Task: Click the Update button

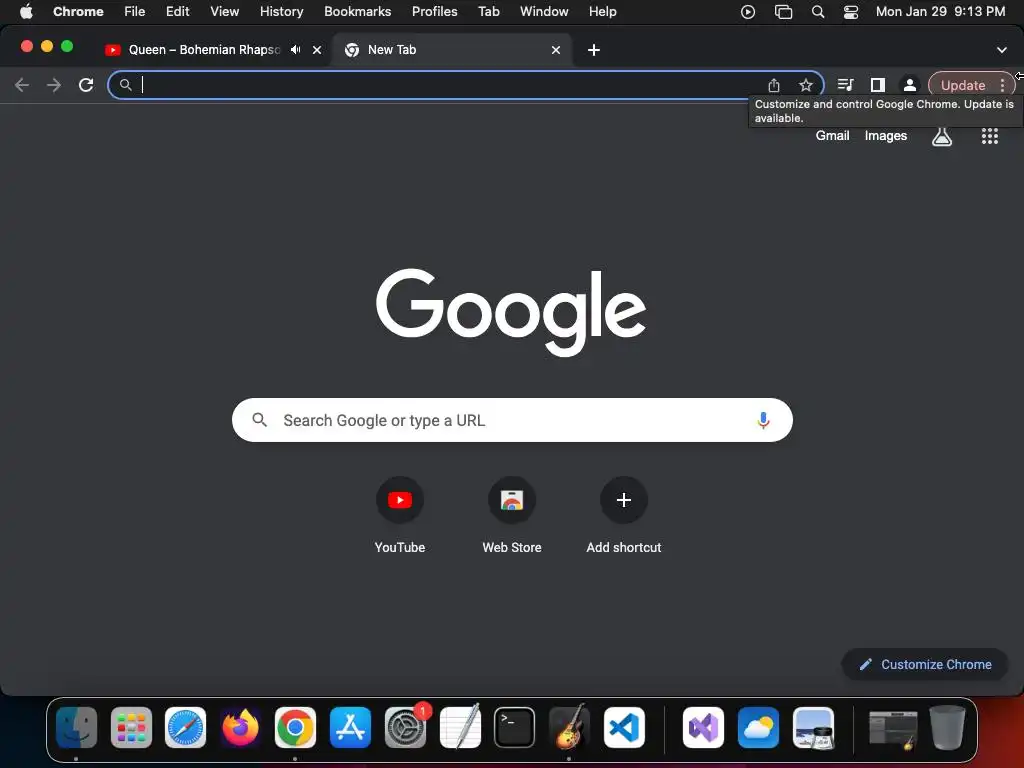Action: tap(963, 85)
